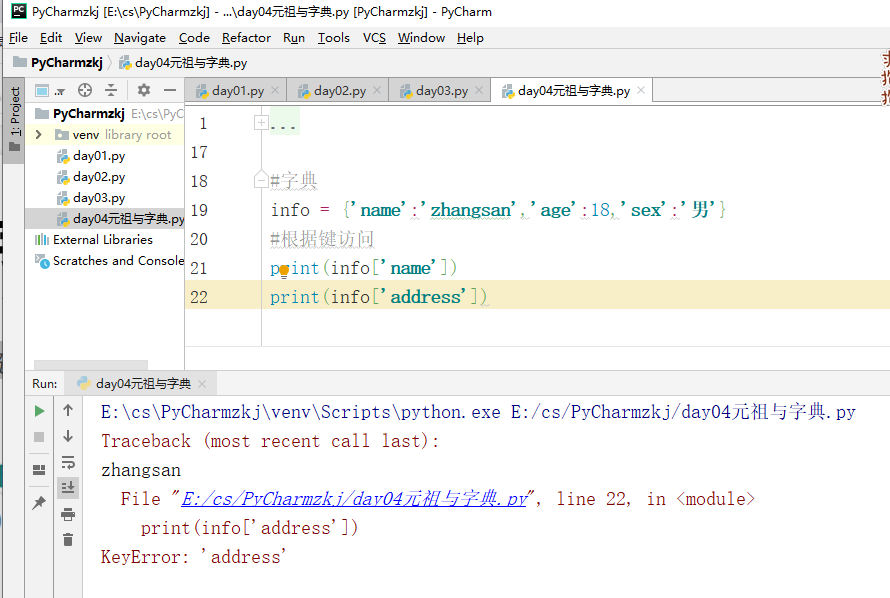
Task: Expand the folded code on line 1
Action: point(260,122)
